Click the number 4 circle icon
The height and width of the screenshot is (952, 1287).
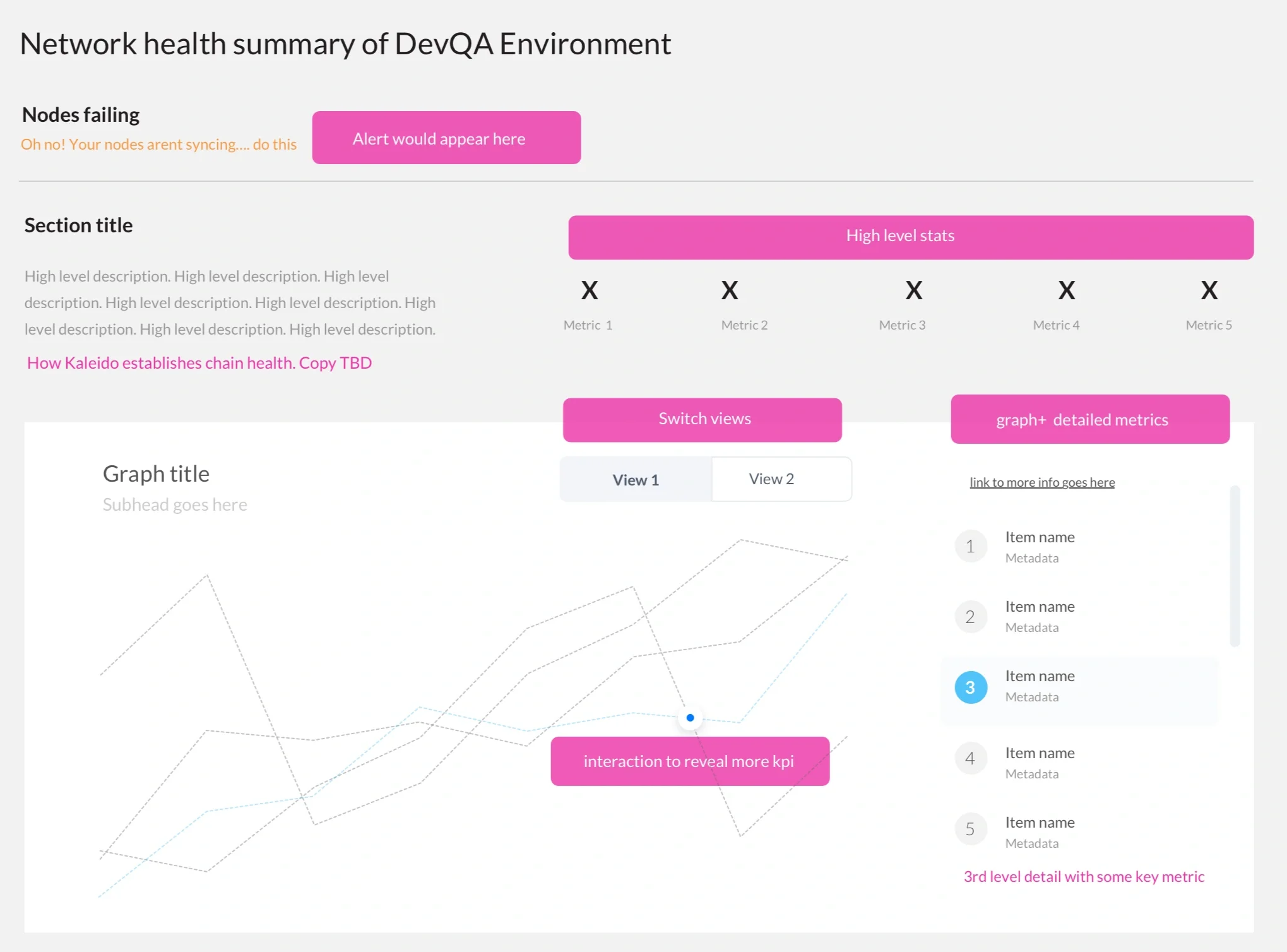(x=970, y=758)
